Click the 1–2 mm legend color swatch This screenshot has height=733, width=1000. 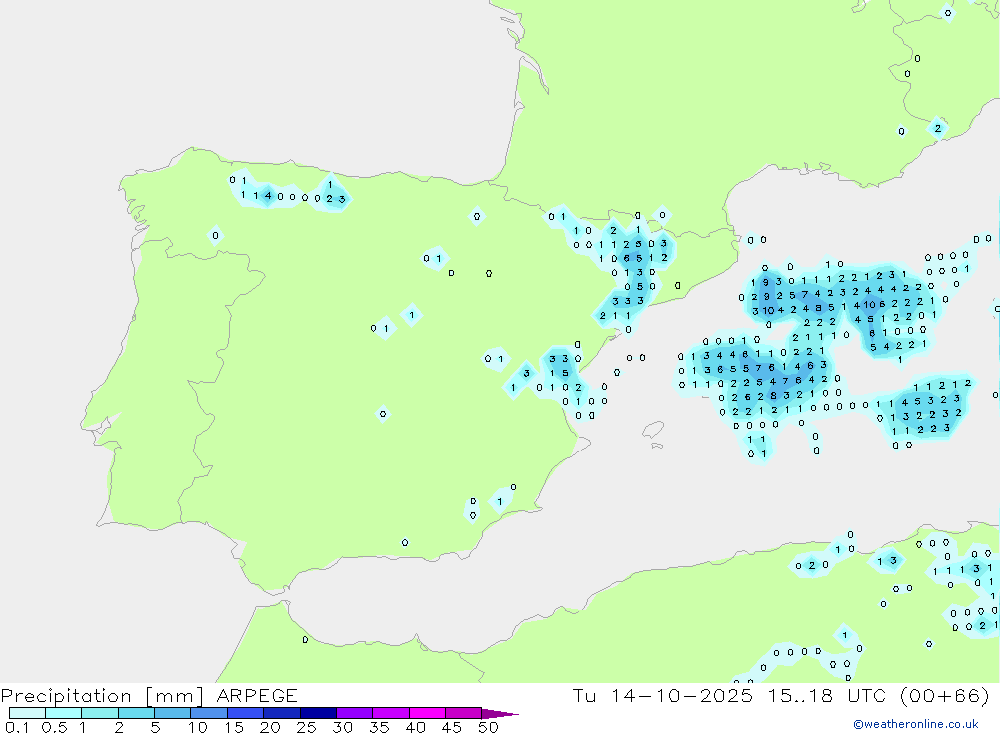100,713
